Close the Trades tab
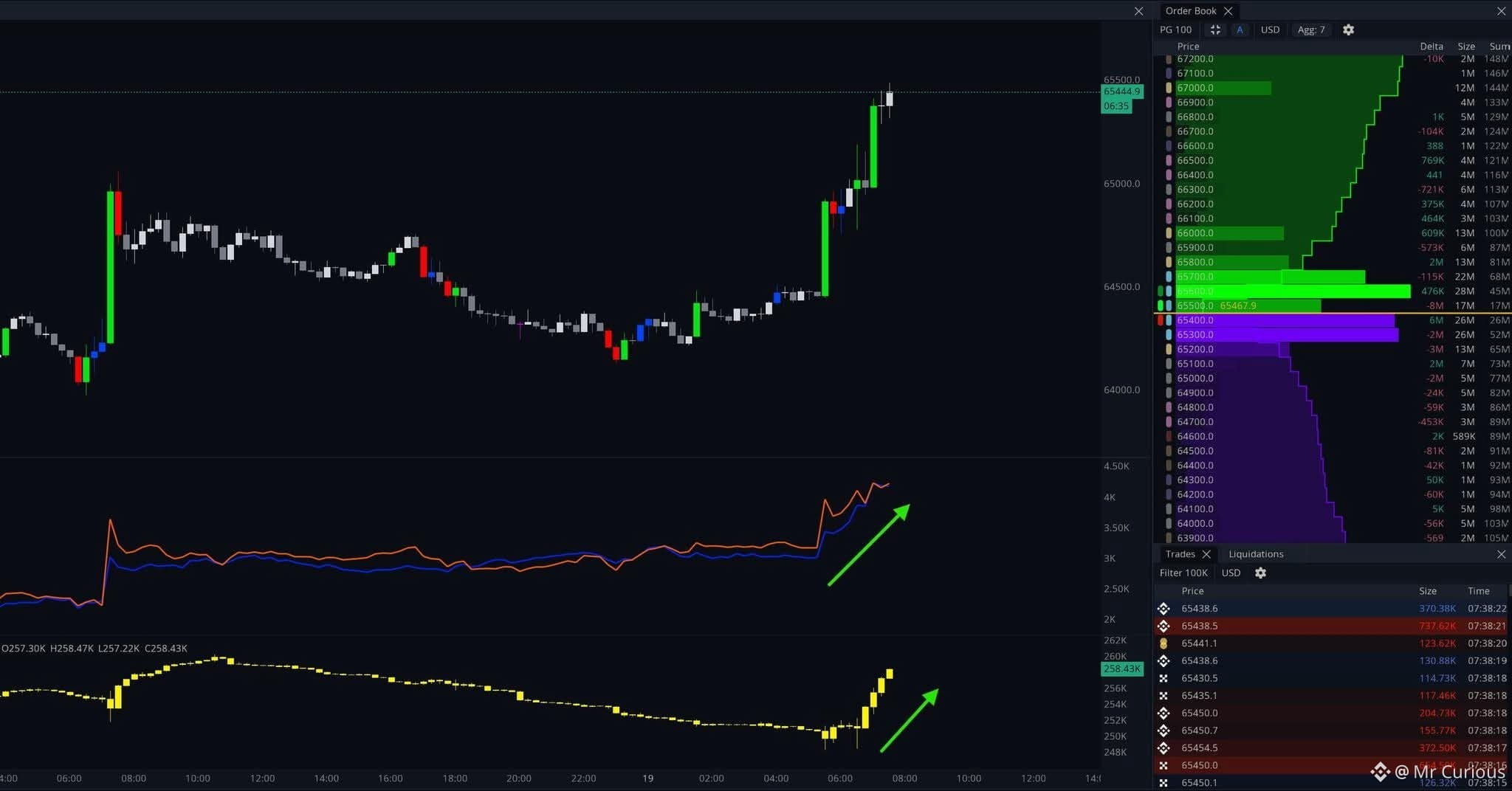Screen dimensions: 1512x791 tap(1206, 554)
